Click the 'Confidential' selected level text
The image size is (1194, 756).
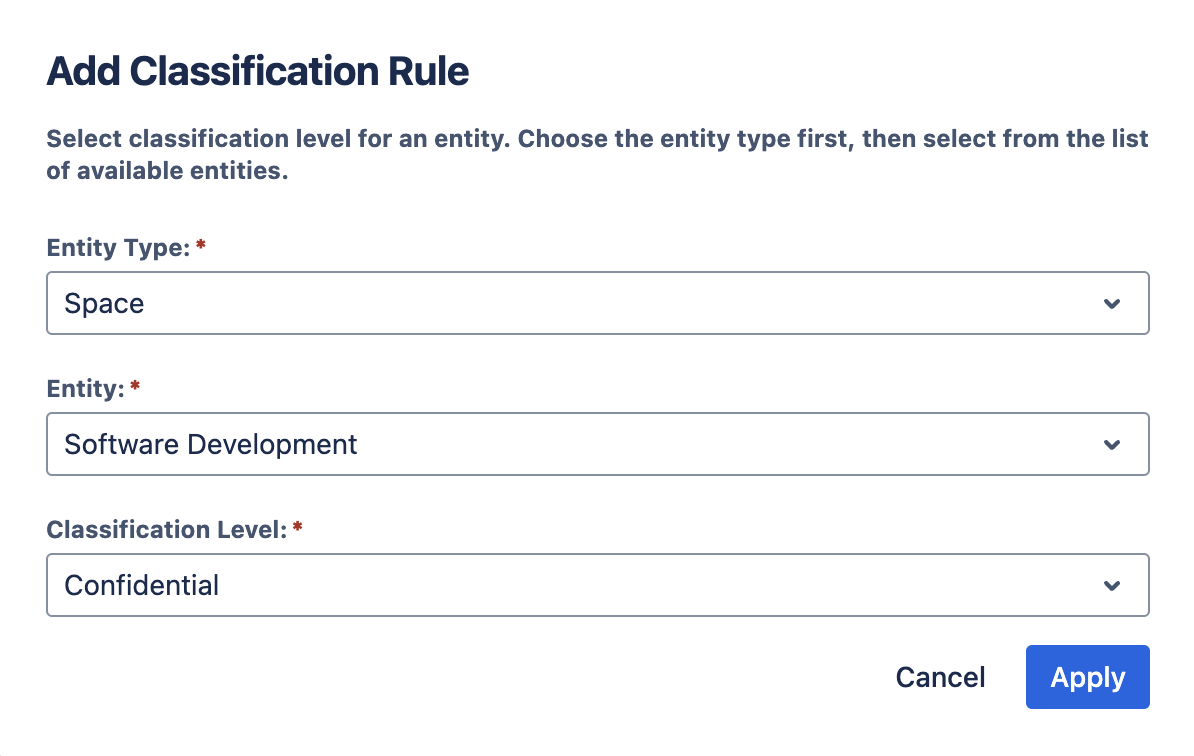point(141,586)
